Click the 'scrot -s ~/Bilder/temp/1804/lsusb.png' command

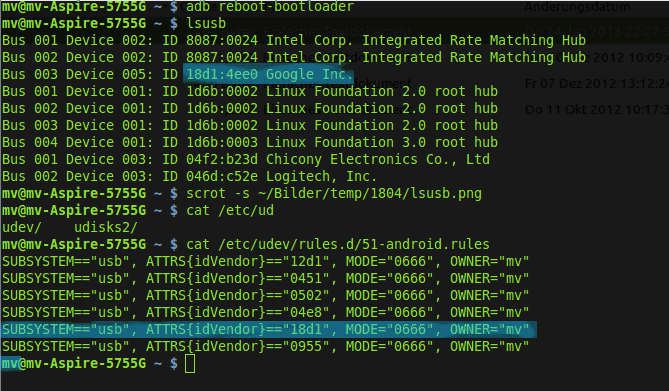(334, 193)
